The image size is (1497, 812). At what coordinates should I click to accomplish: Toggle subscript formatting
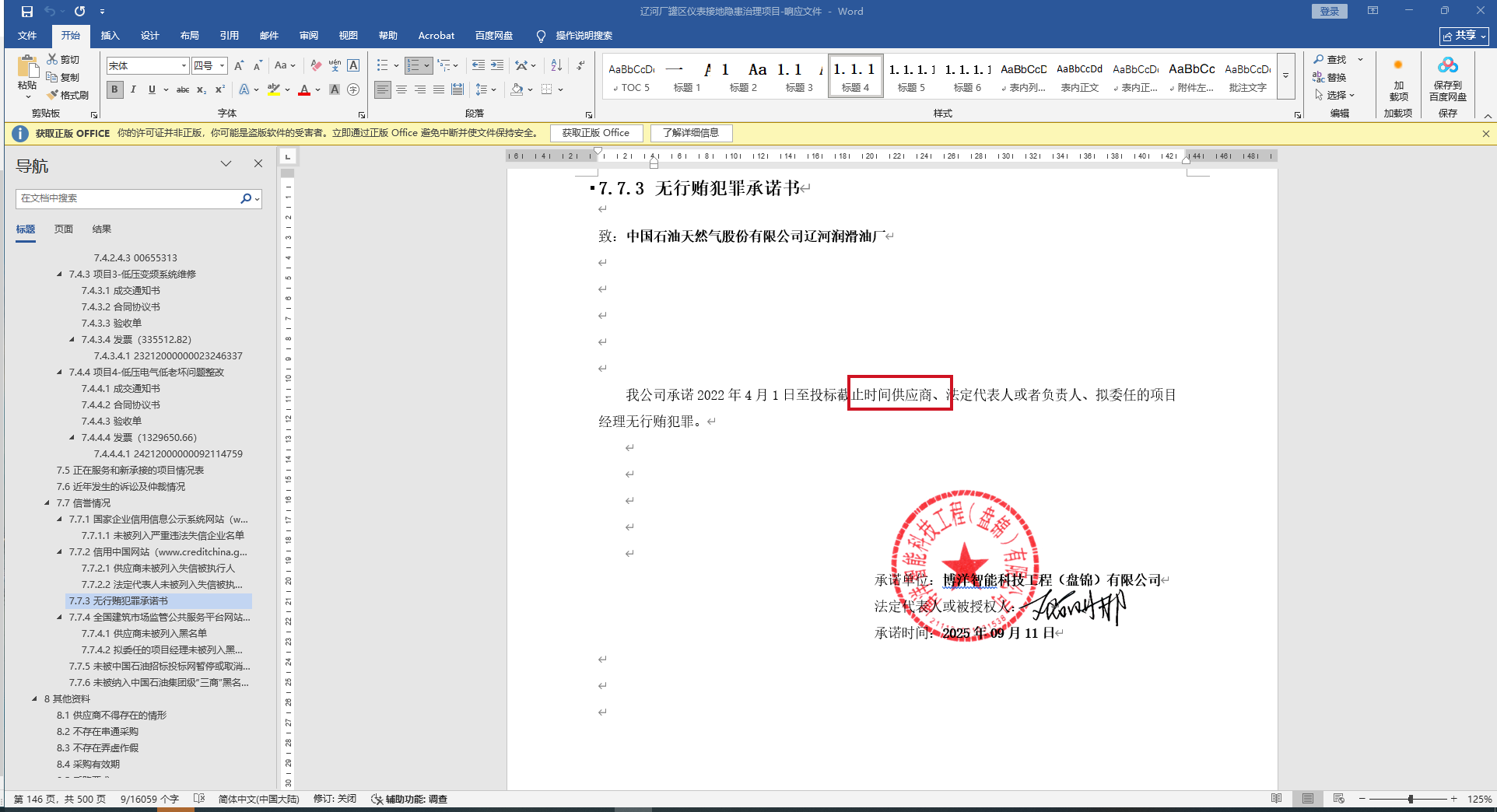(202, 89)
